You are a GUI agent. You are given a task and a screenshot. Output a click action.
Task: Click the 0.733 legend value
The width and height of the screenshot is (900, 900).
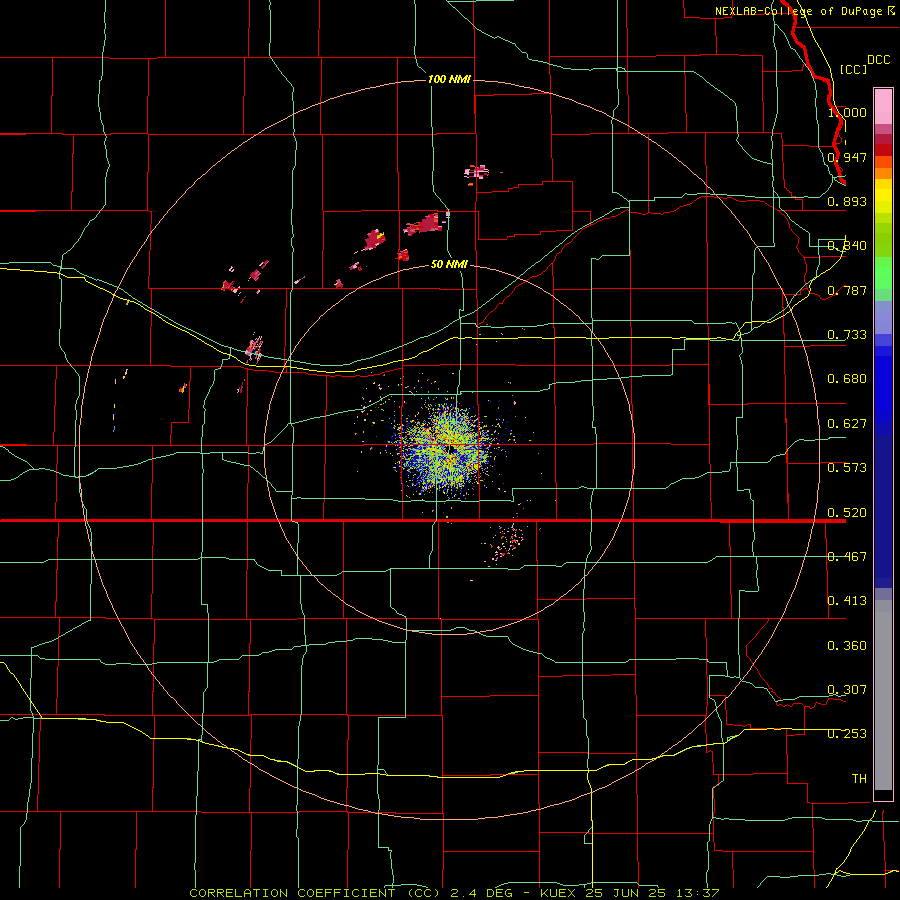[x=847, y=335]
